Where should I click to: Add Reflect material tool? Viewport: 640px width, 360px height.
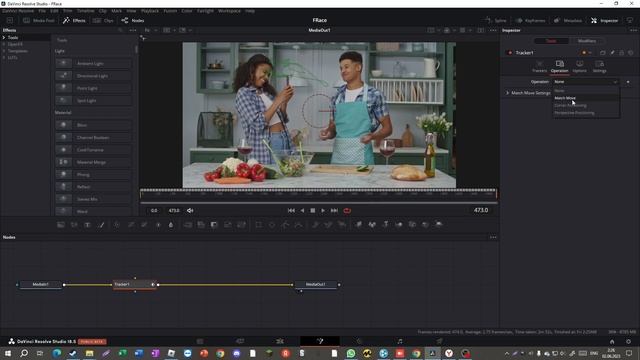pyautogui.click(x=93, y=187)
